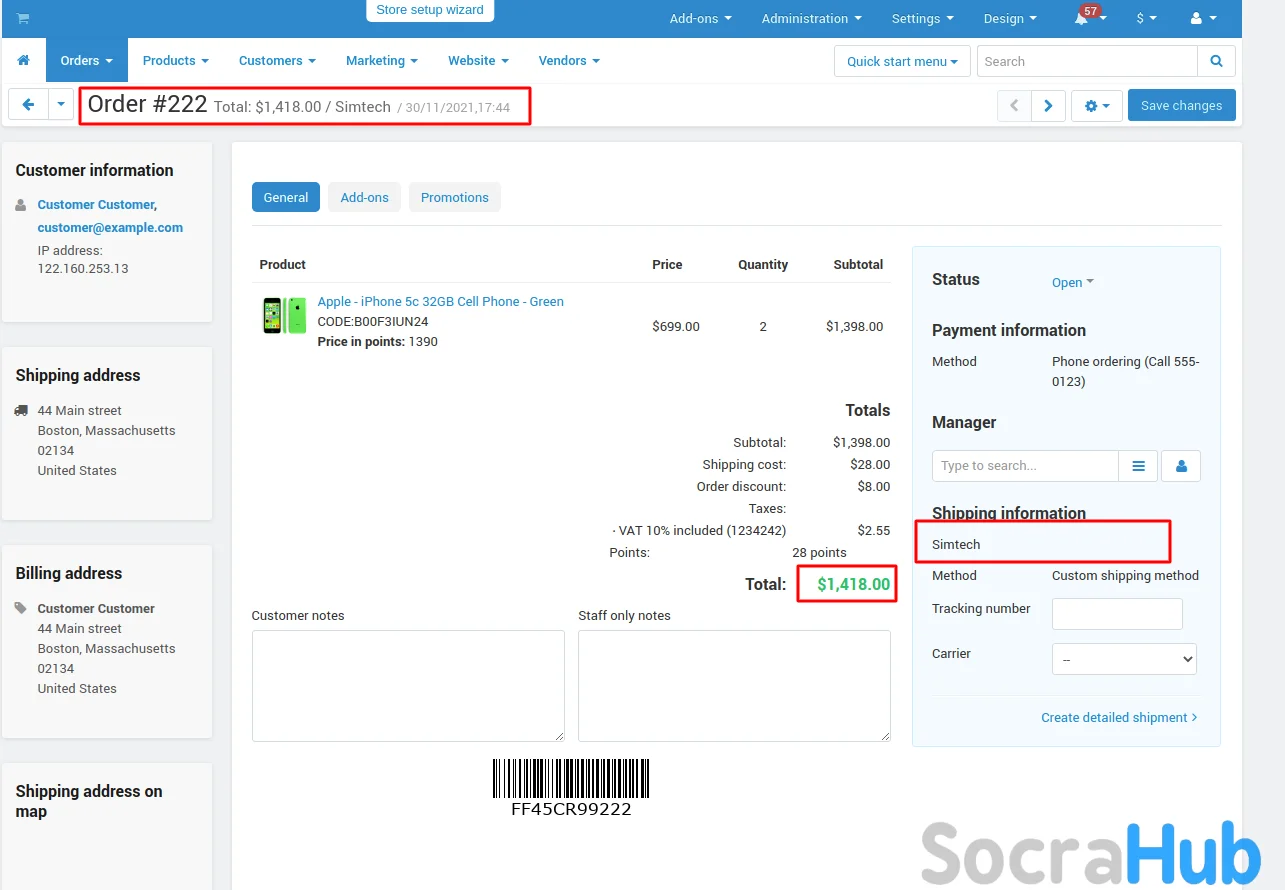The height and width of the screenshot is (890, 1285).
Task: Click the home icon in navigation bar
Action: click(24, 61)
